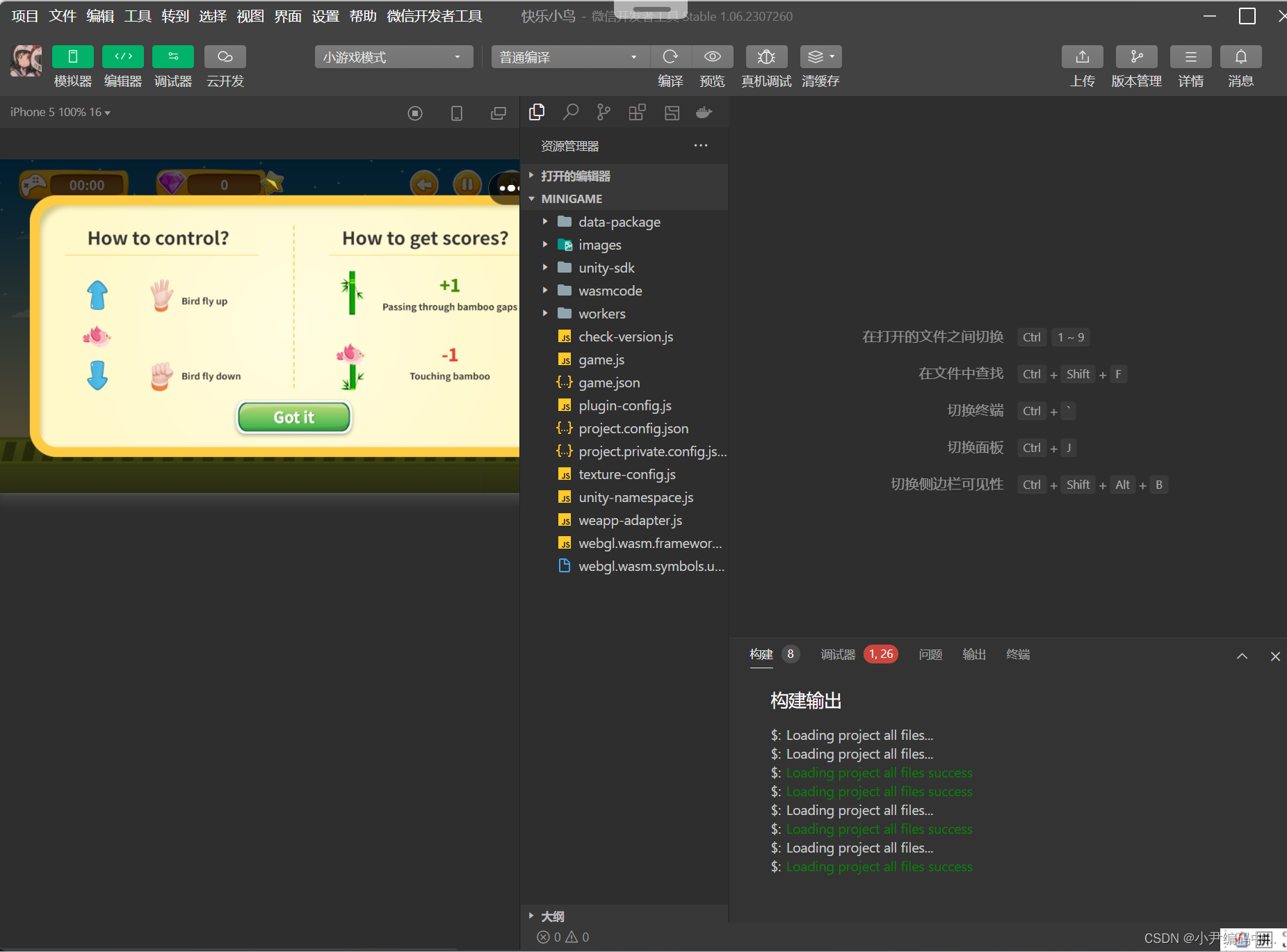Open version management
The image size is (1287, 952).
pyautogui.click(x=1137, y=56)
